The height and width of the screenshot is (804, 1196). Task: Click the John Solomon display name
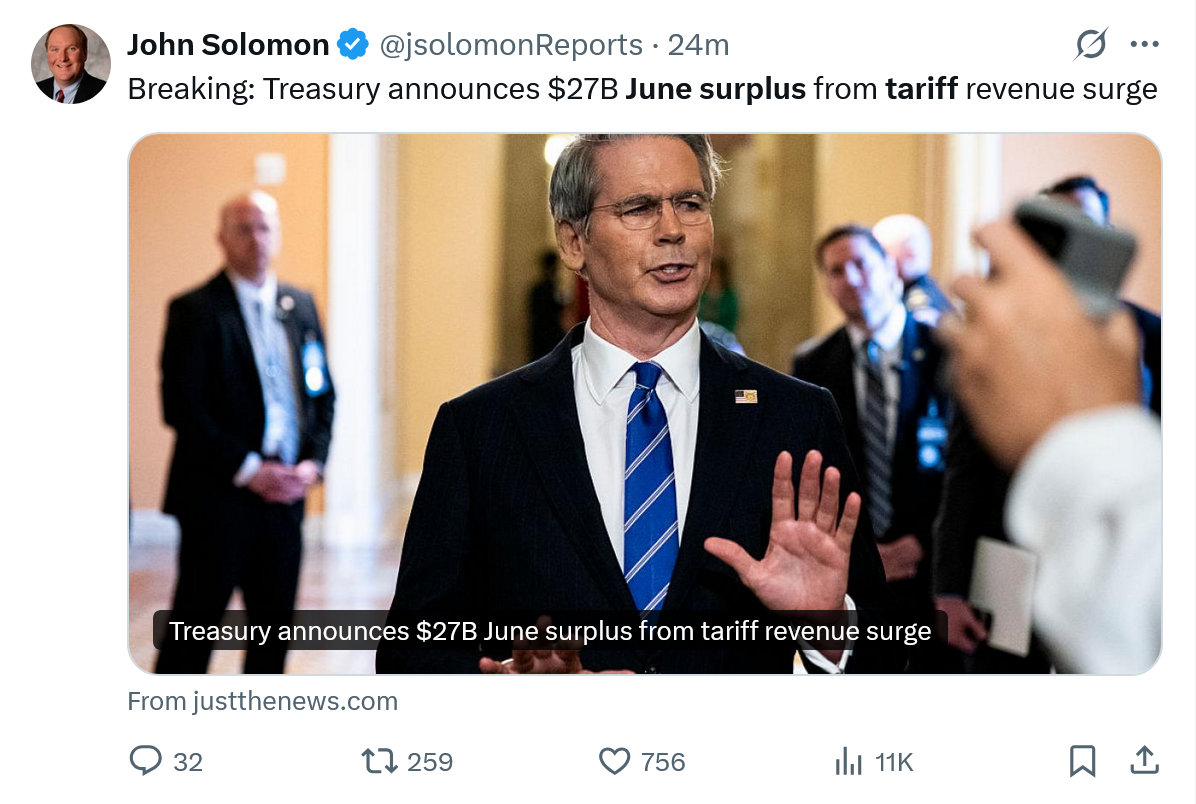click(228, 45)
